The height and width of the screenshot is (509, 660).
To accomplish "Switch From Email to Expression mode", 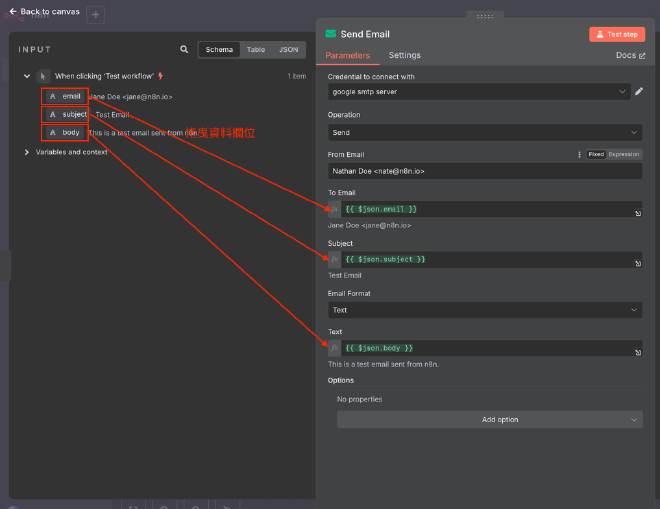I will [x=623, y=154].
